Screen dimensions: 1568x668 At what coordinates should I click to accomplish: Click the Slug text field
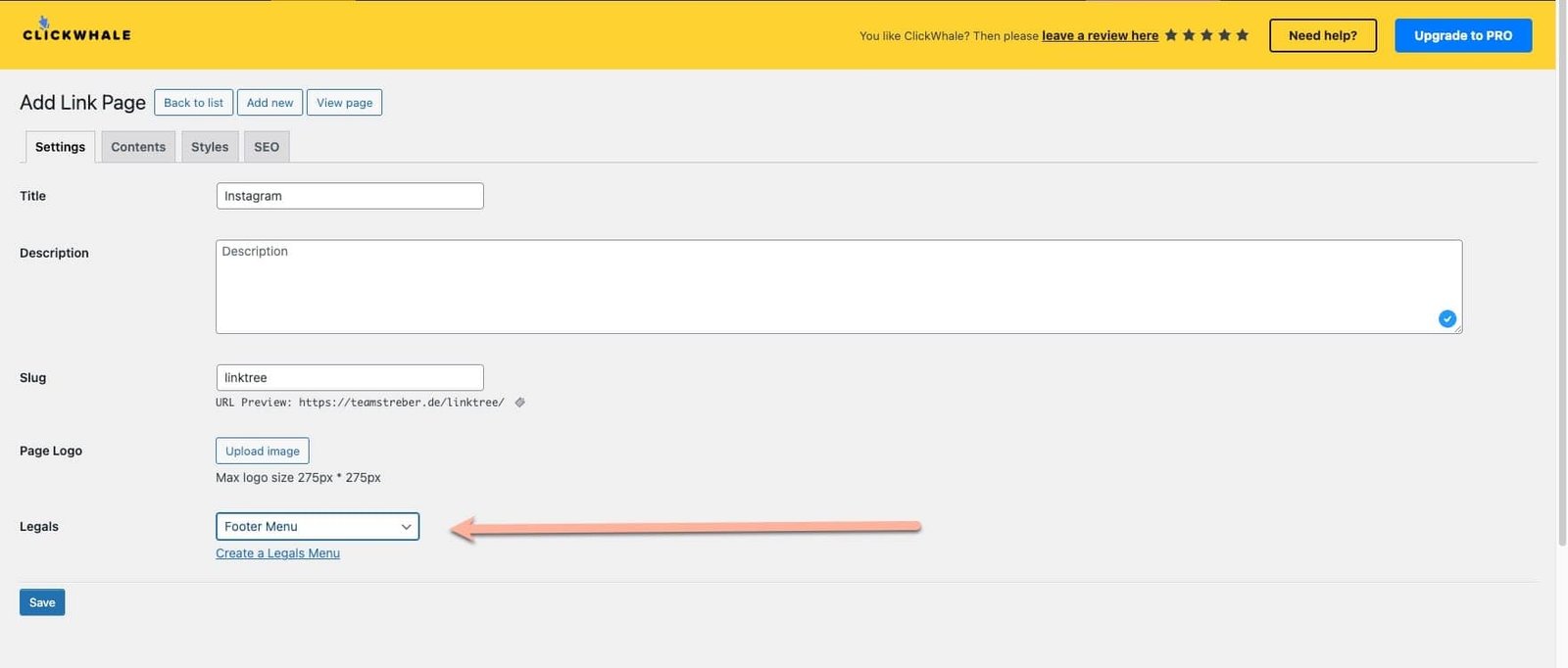tap(349, 378)
